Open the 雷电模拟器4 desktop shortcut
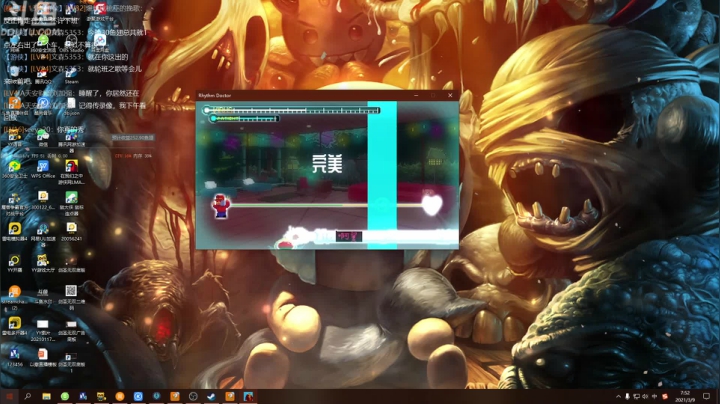Image resolution: width=720 pixels, height=404 pixels. (14, 231)
